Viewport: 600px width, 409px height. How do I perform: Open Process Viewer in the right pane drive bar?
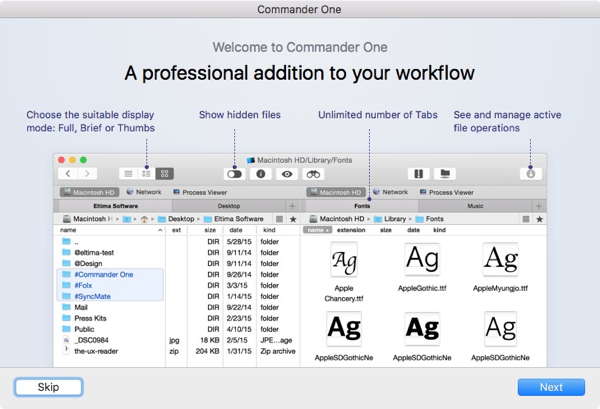[x=447, y=192]
